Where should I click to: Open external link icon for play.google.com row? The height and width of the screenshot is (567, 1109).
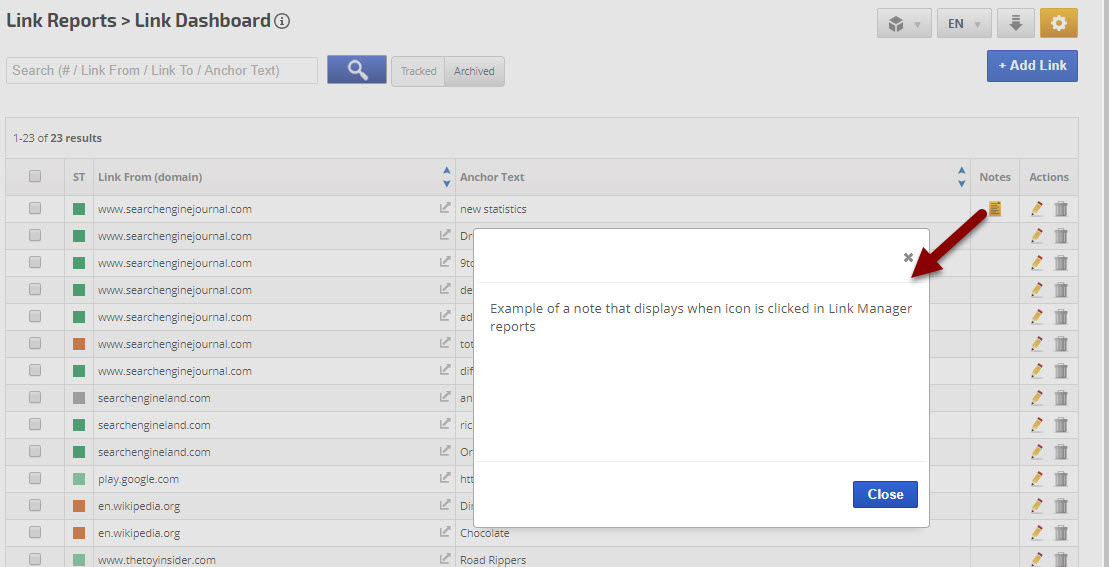445,479
